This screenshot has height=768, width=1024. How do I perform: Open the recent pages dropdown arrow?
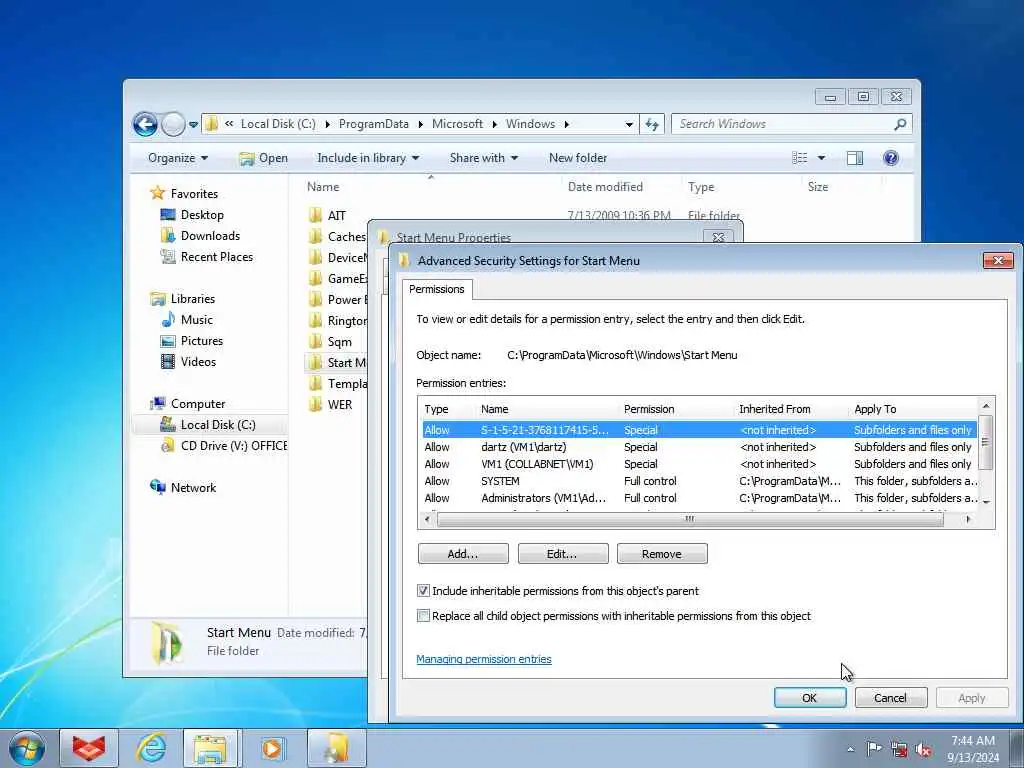click(x=193, y=124)
